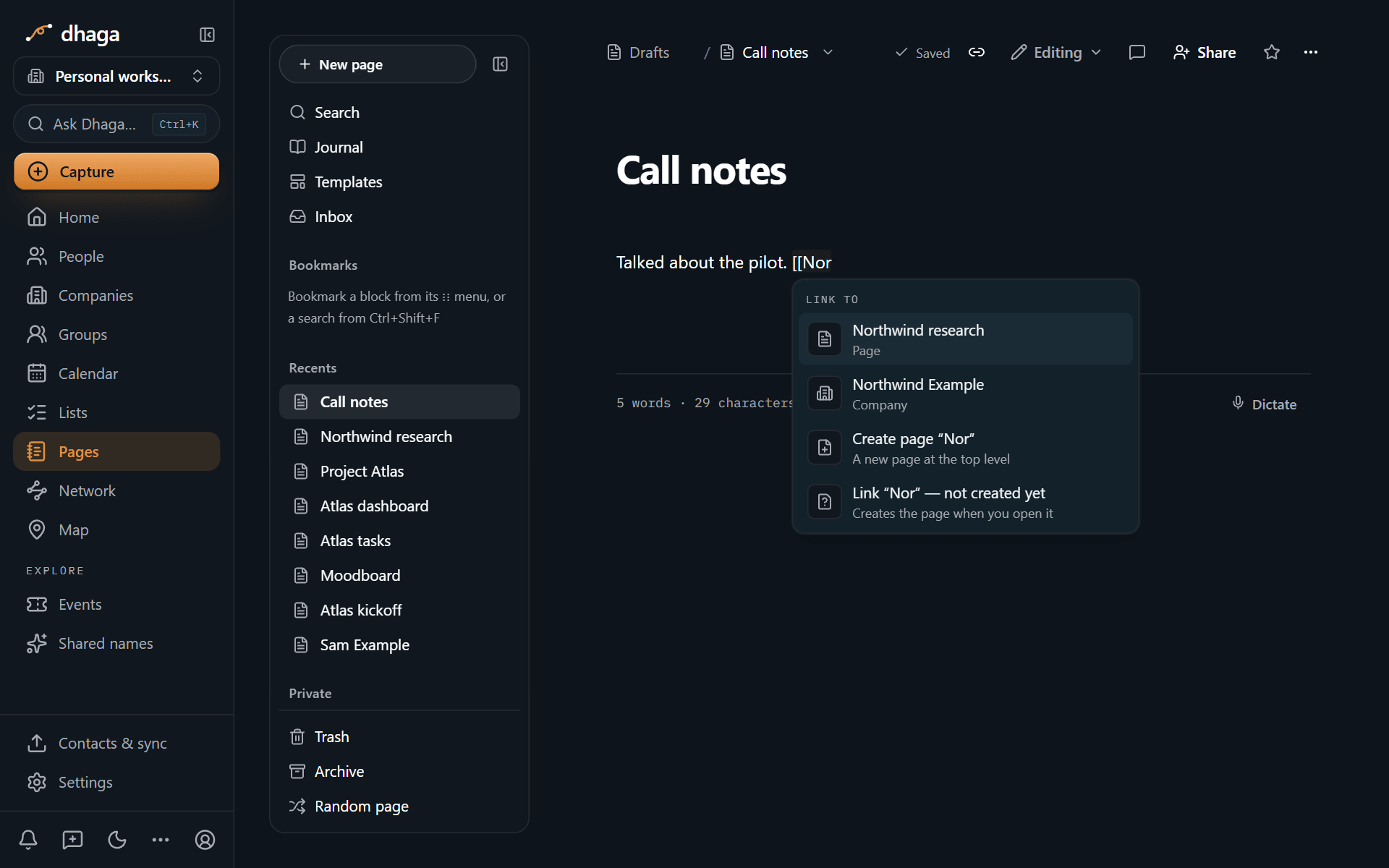Open the page more options ellipsis
The image size is (1389, 868).
click(x=1311, y=52)
